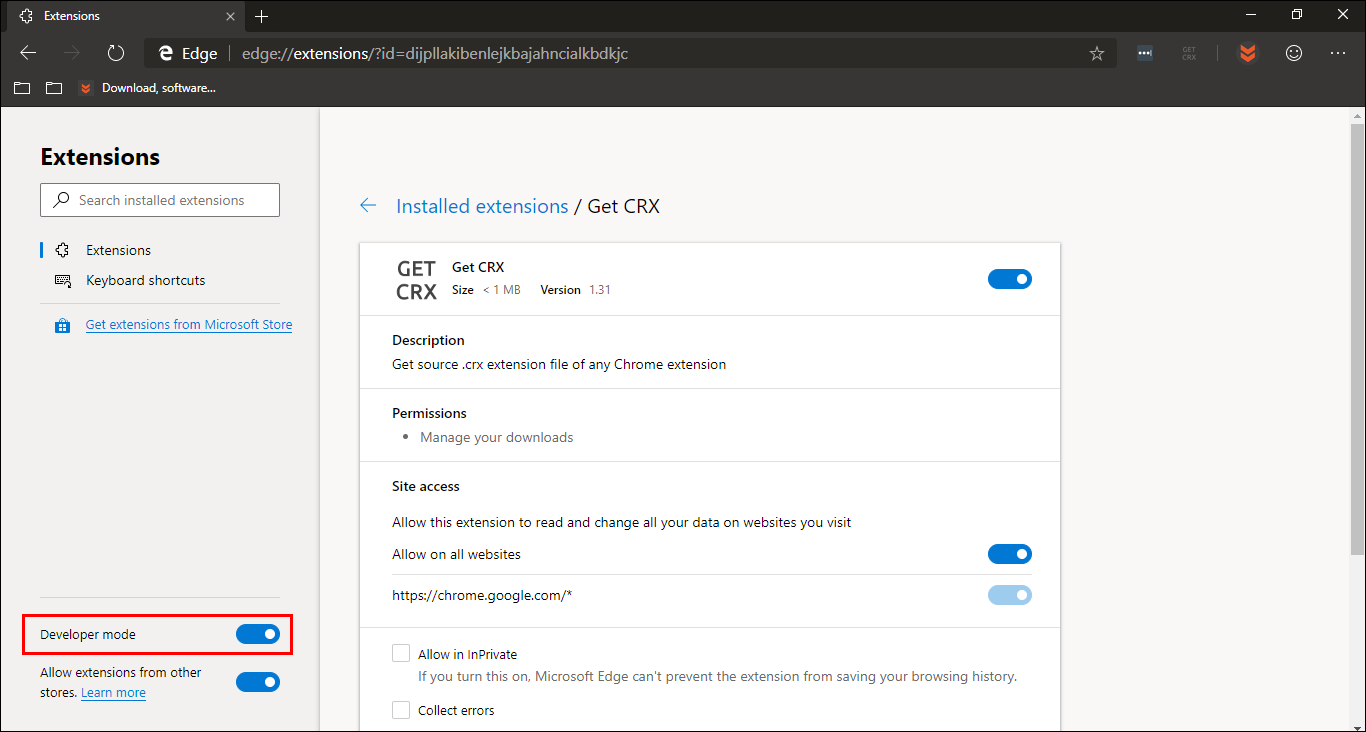
Task: Click the browser back arrow button
Action: click(28, 53)
